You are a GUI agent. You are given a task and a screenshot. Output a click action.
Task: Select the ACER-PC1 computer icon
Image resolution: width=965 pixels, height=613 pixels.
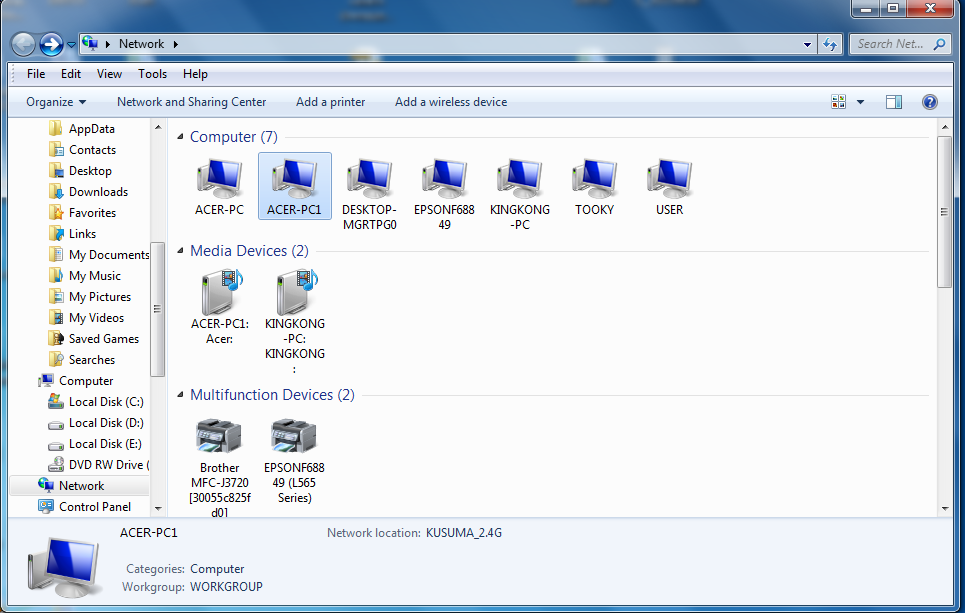point(294,186)
